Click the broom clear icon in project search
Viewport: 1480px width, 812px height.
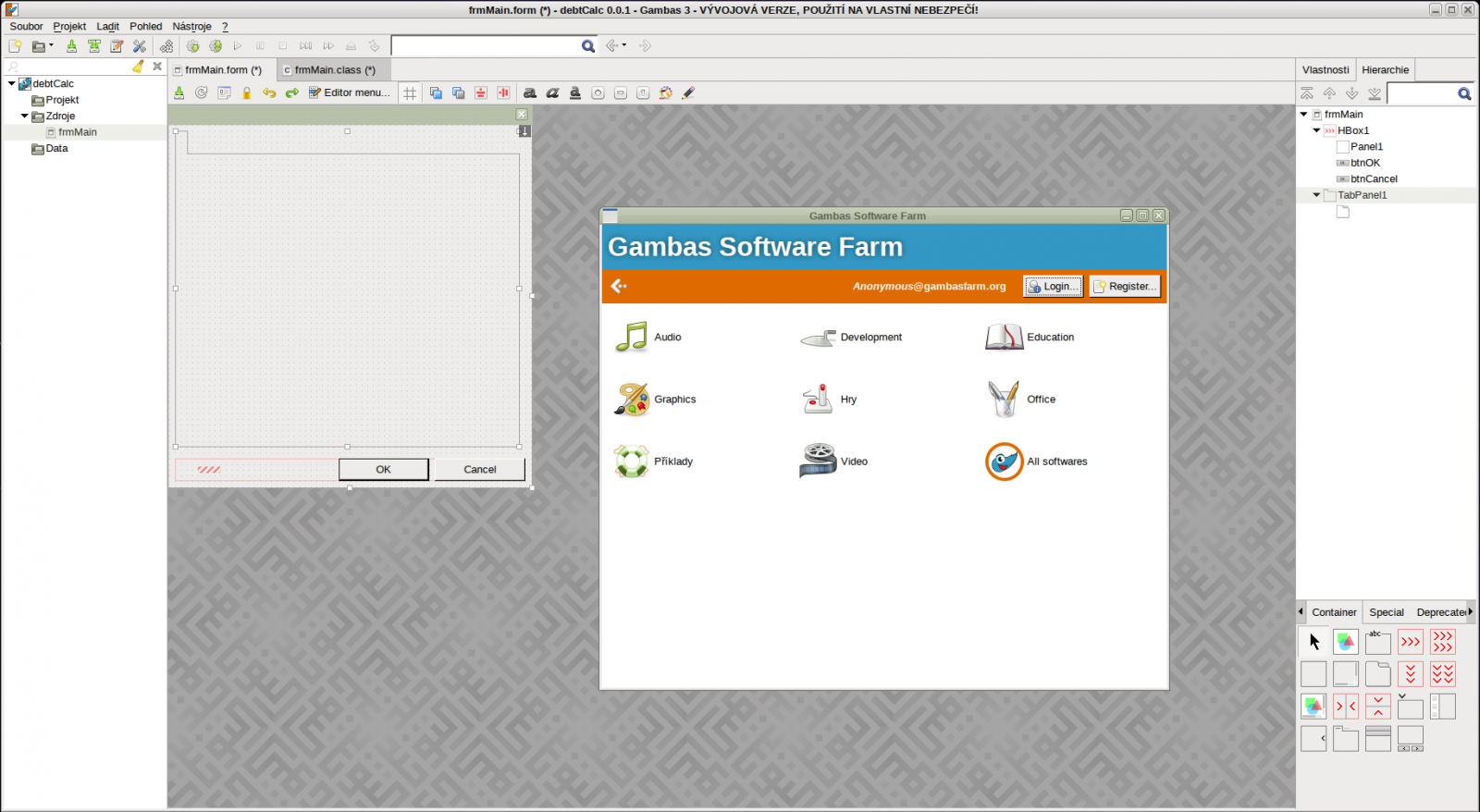138,67
